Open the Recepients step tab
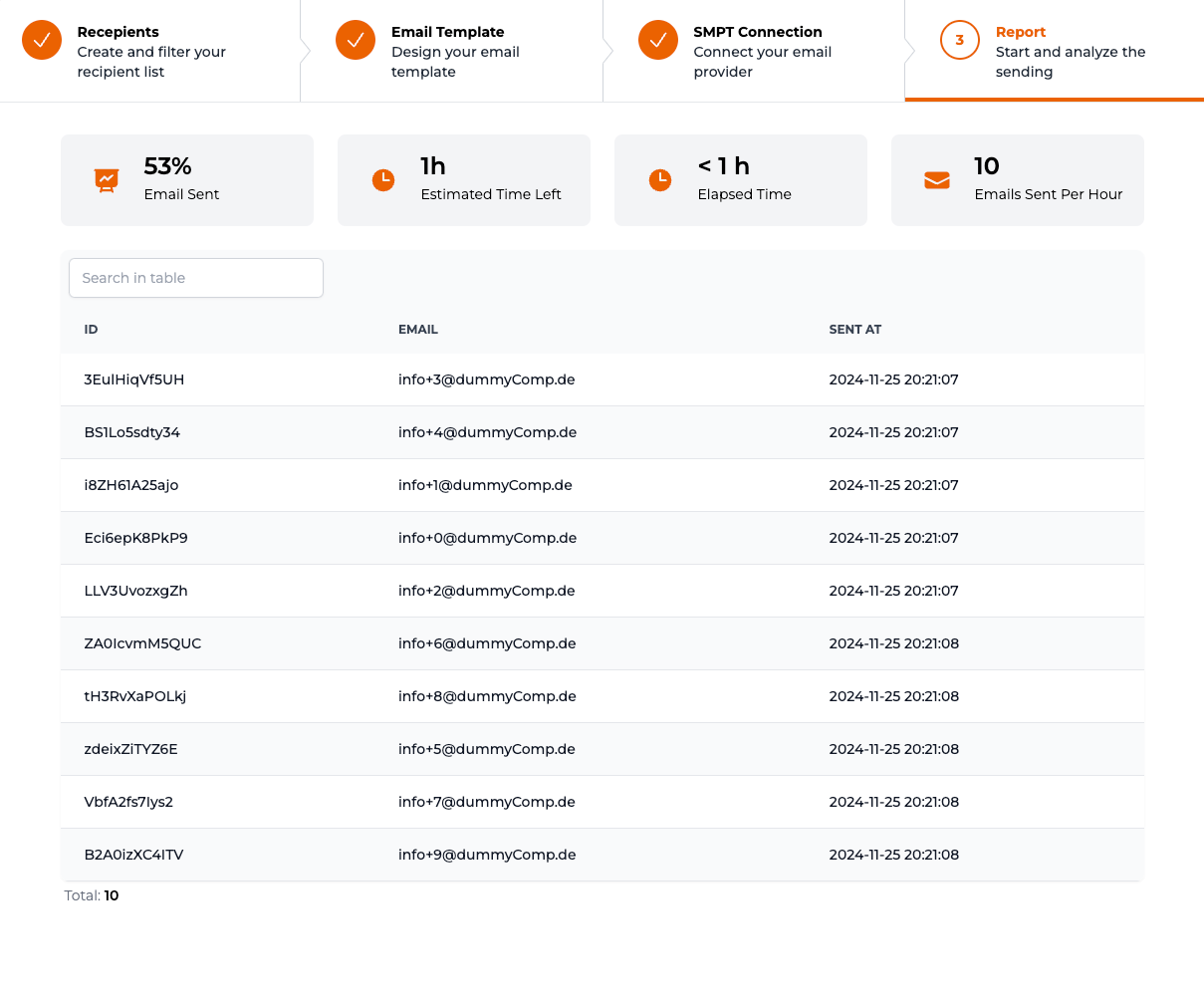Viewport: 1204px width, 1006px height. (150, 51)
